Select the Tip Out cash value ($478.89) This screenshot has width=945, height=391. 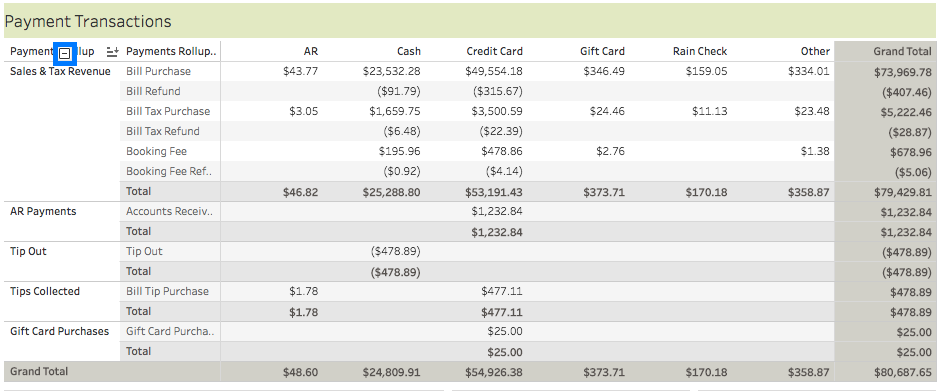click(x=395, y=251)
